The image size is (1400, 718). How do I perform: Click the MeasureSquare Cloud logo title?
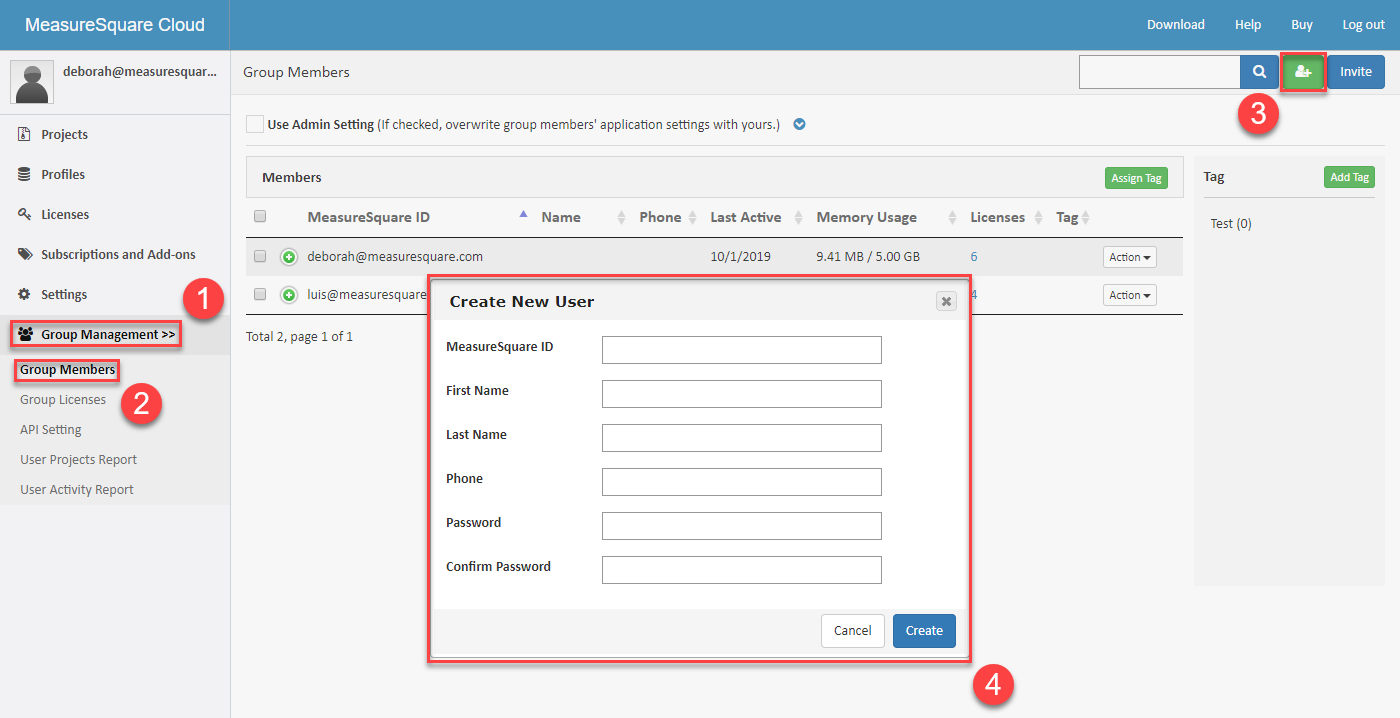[x=115, y=25]
